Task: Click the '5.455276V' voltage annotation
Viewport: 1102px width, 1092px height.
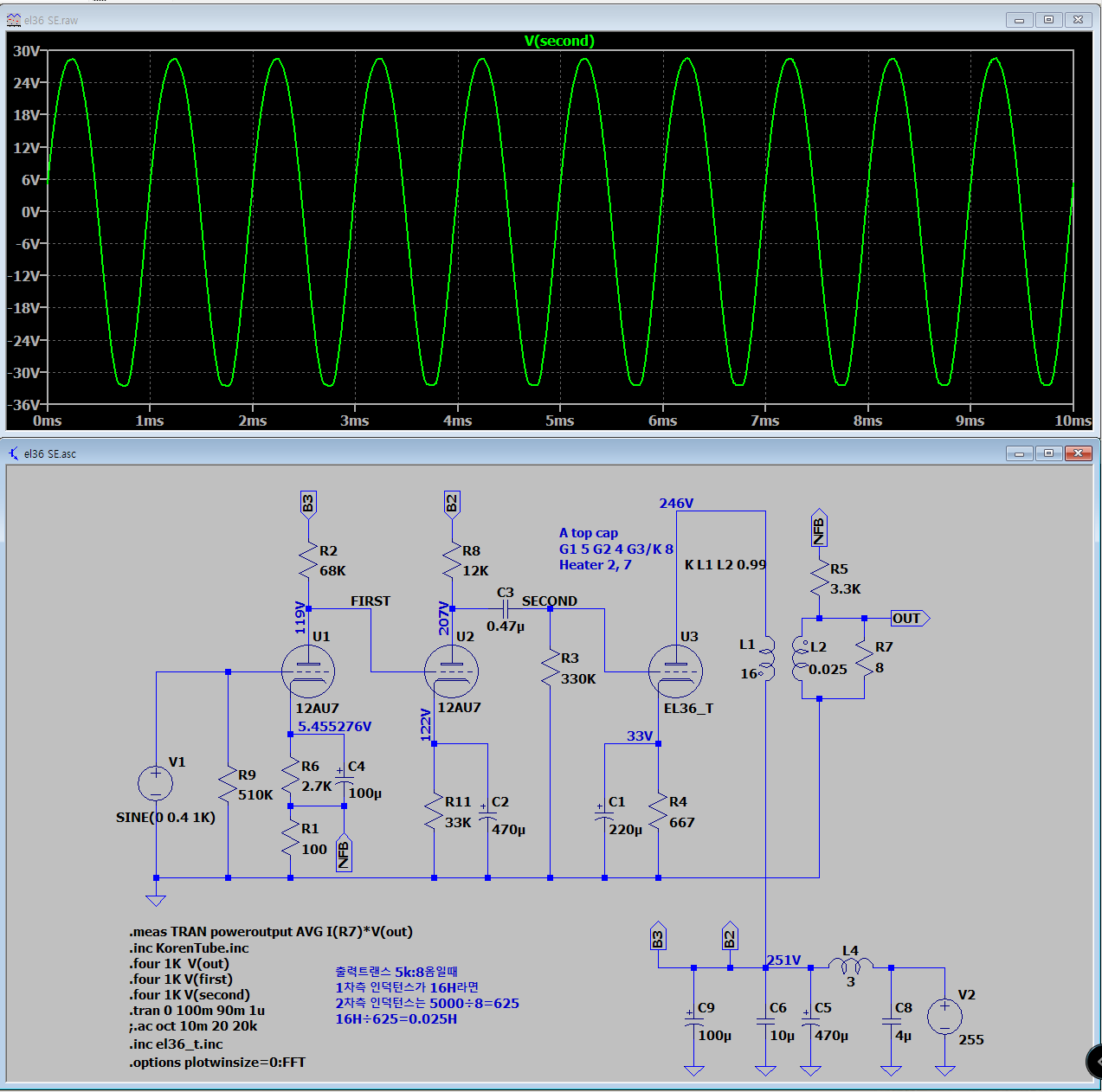Action: [334, 726]
